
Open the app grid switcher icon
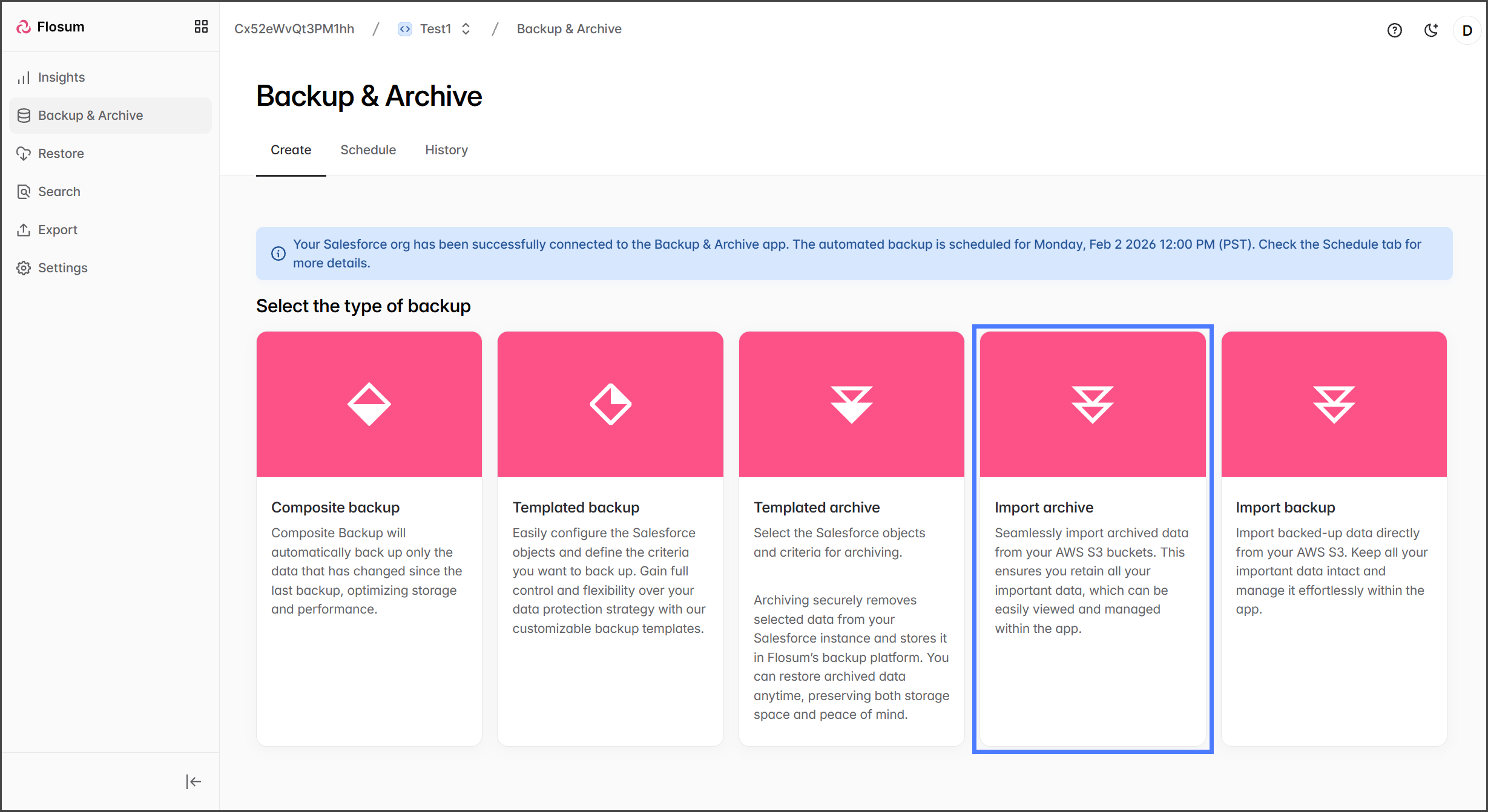pos(201,27)
